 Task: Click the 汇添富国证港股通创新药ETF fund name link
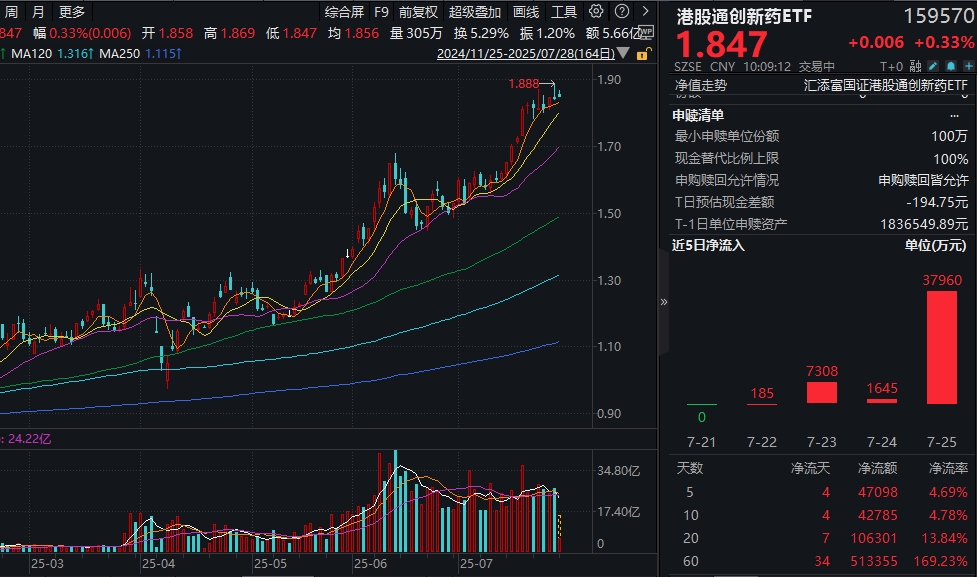884,84
